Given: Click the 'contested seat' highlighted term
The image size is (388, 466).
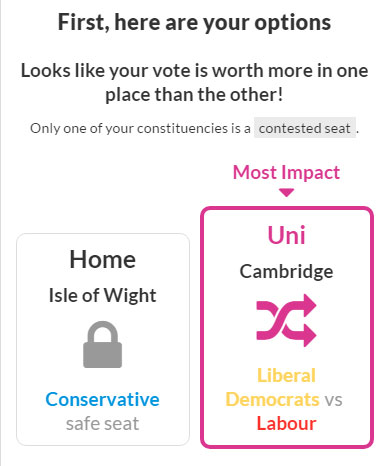Looking at the screenshot, I should [x=305, y=128].
